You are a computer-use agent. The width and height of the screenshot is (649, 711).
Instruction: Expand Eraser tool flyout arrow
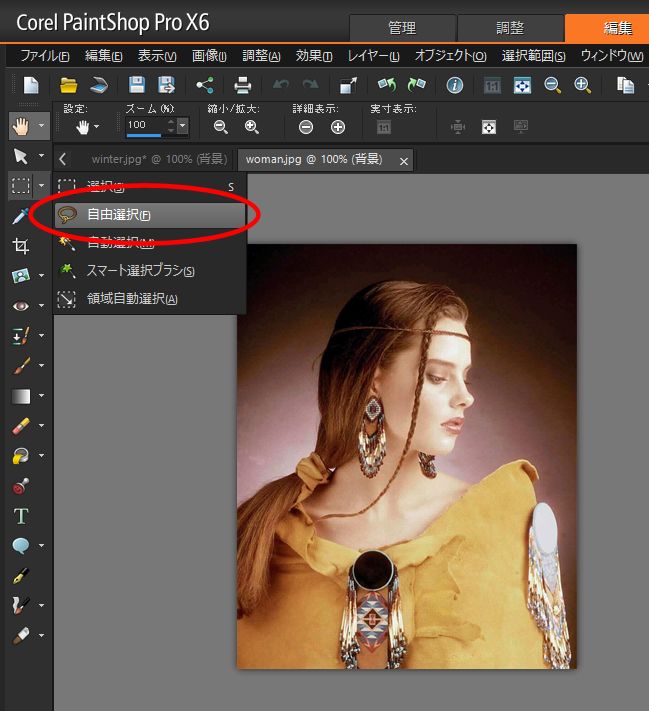point(41,425)
